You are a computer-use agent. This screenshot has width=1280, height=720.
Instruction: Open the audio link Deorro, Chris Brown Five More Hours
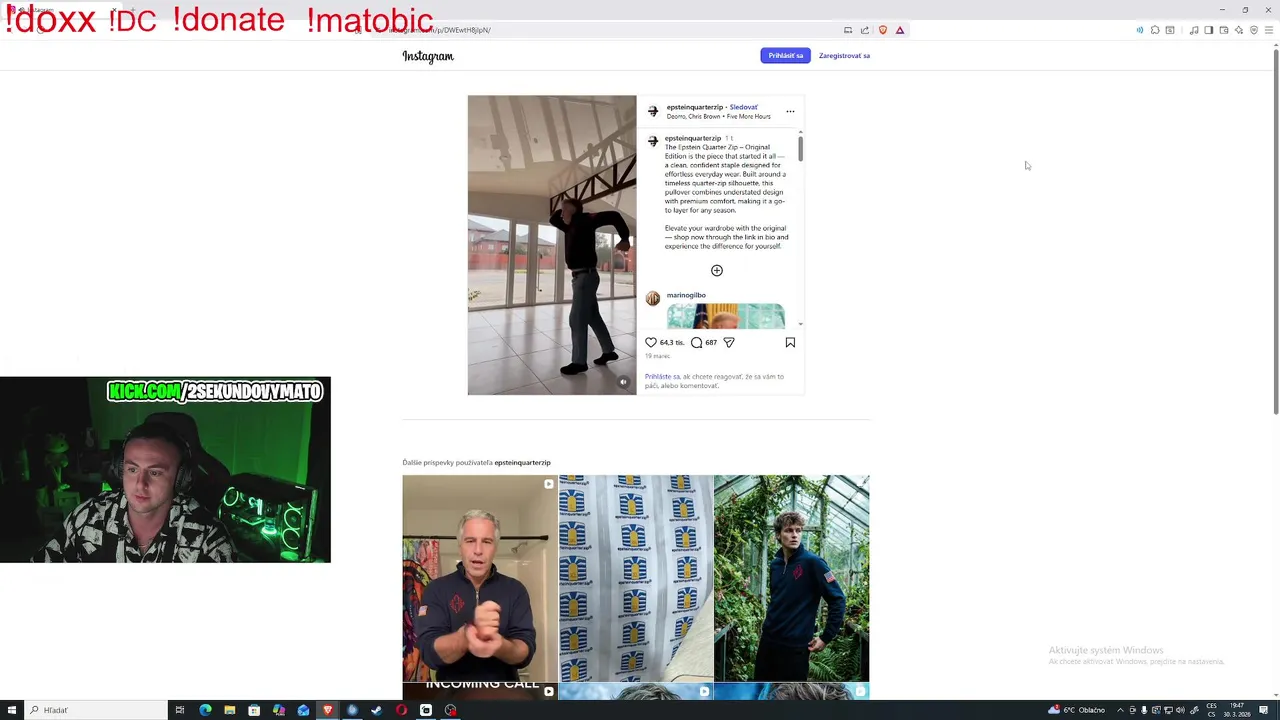point(718,116)
